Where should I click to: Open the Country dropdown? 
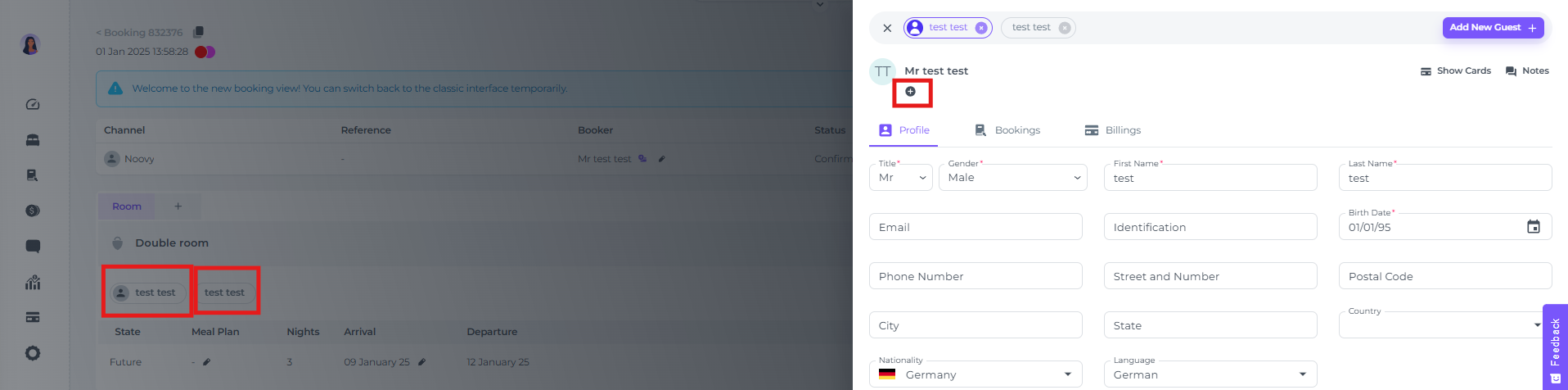click(x=1445, y=325)
